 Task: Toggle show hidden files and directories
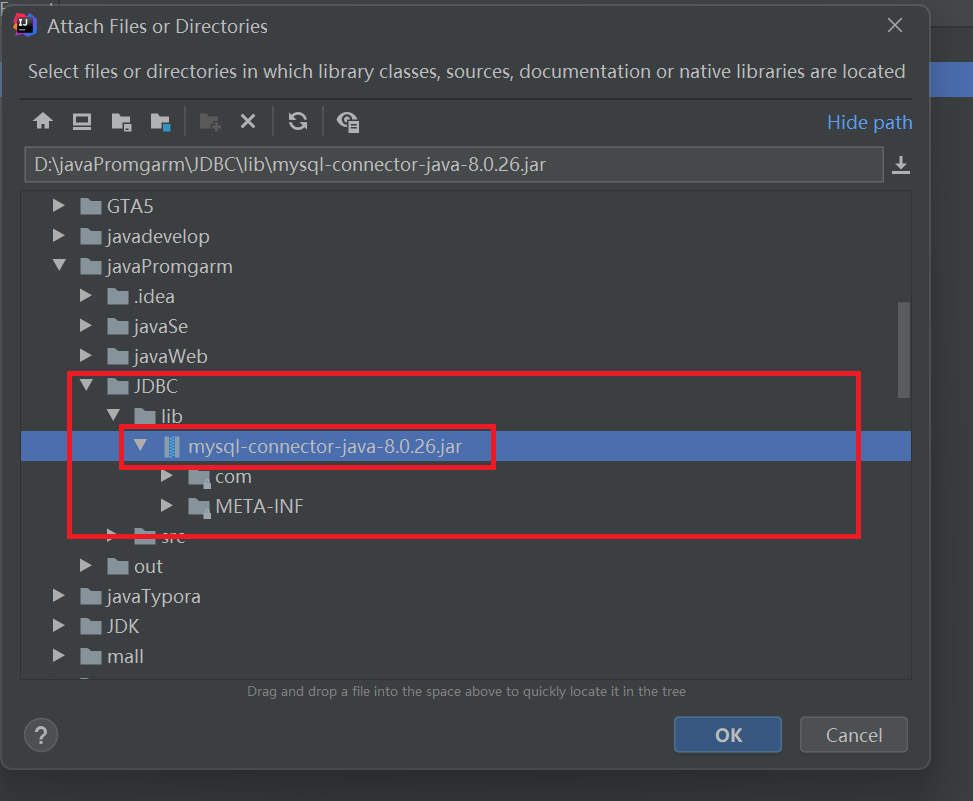pos(348,122)
